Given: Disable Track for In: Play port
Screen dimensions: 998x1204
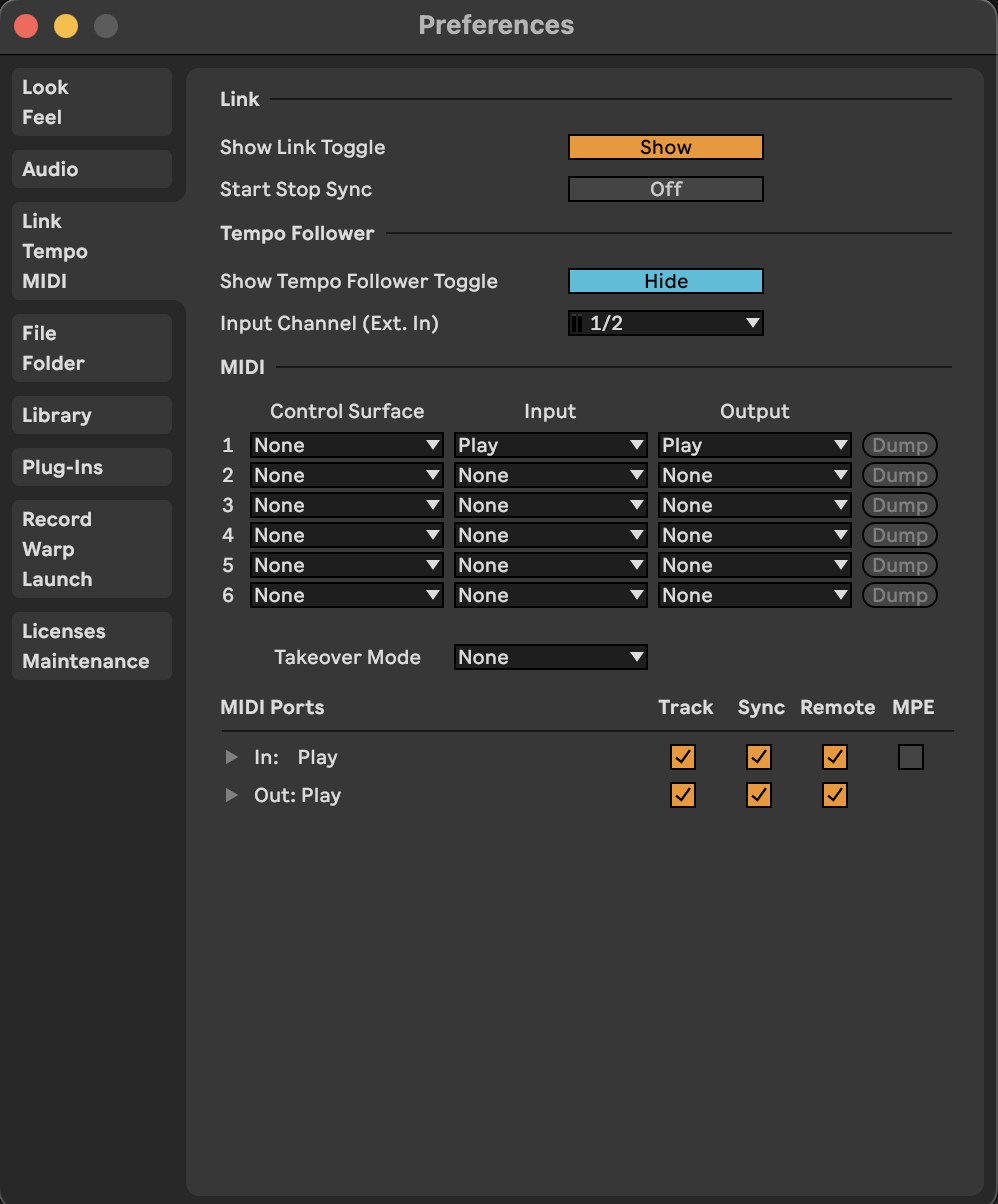Looking at the screenshot, I should [683, 758].
